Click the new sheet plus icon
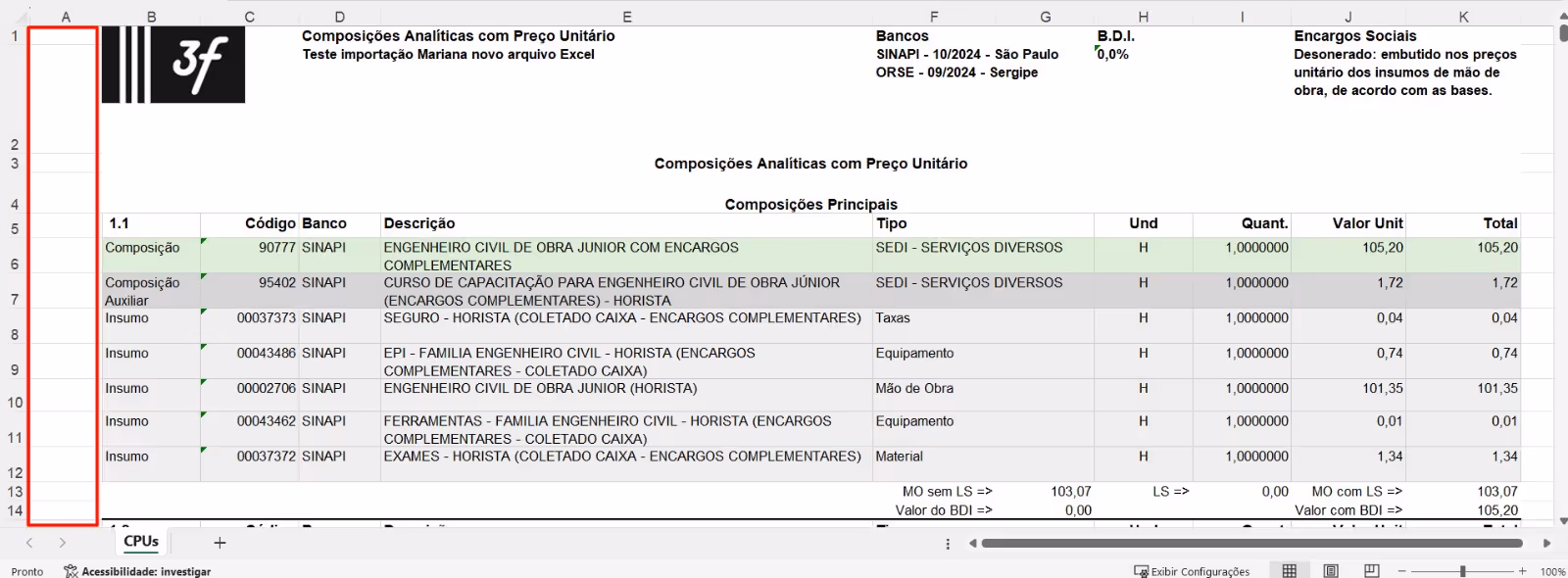The height and width of the screenshot is (578, 1568). click(220, 543)
